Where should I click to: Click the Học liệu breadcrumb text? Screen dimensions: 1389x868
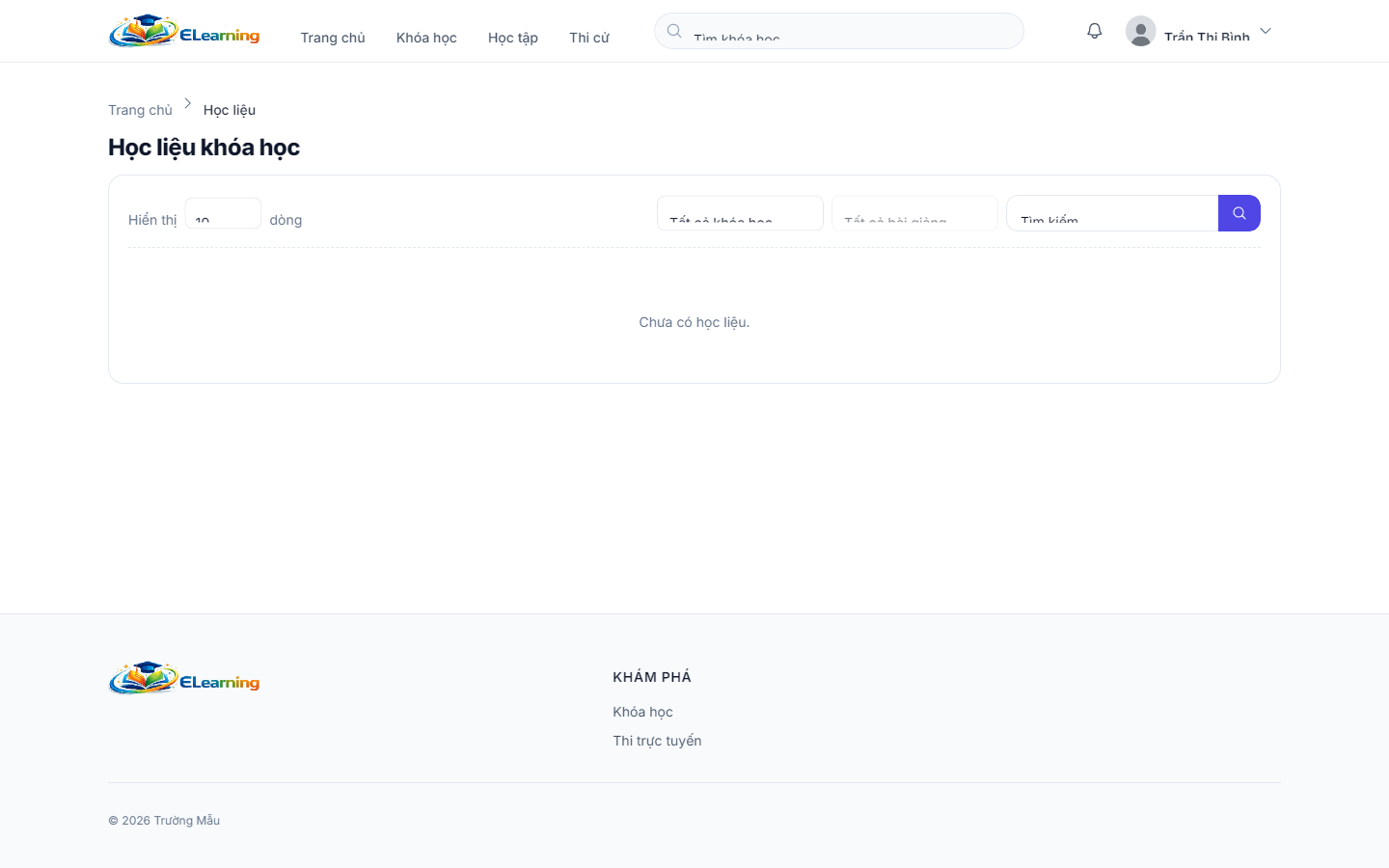(x=230, y=110)
